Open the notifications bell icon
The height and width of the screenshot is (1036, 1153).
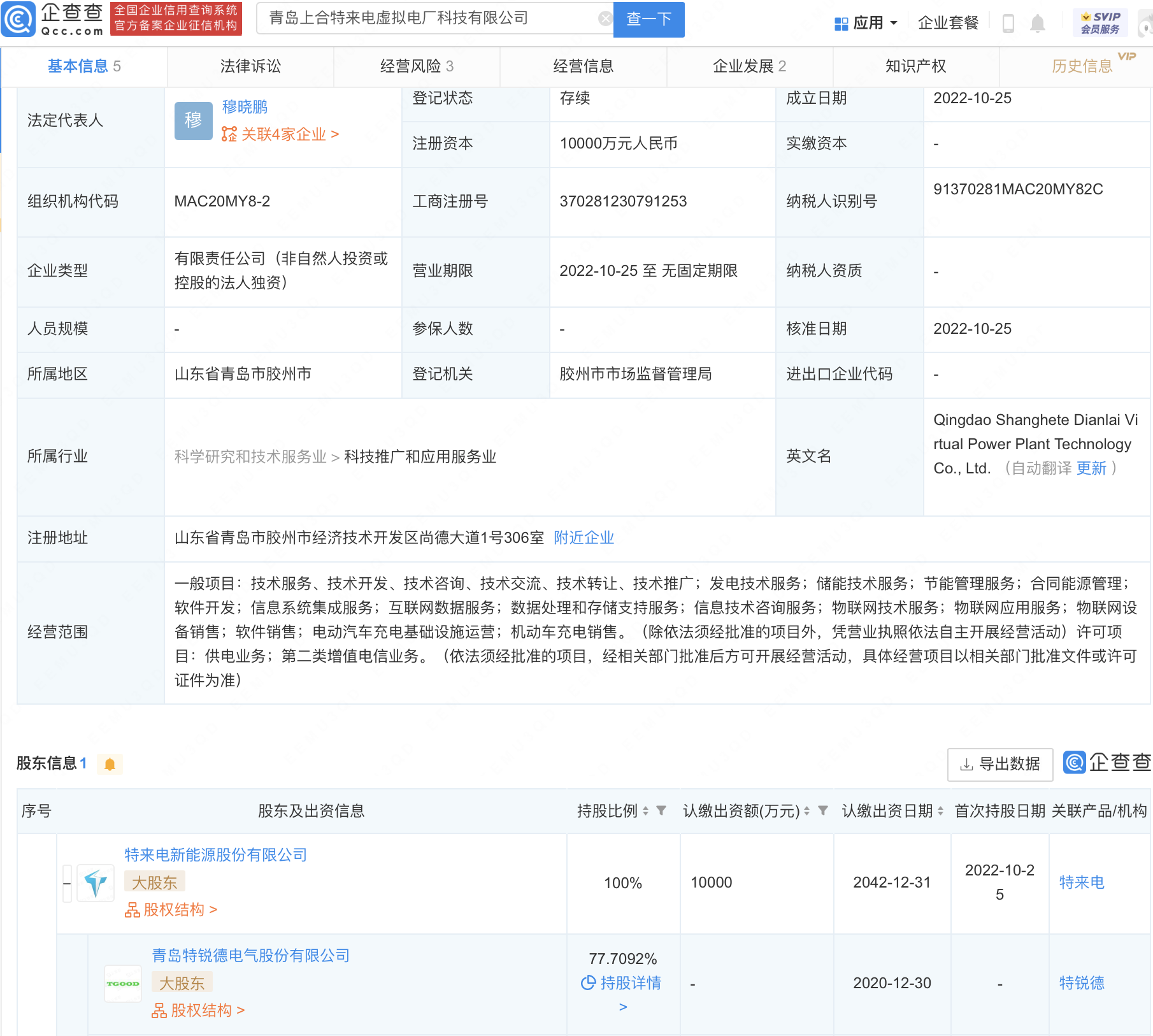coord(1038,24)
